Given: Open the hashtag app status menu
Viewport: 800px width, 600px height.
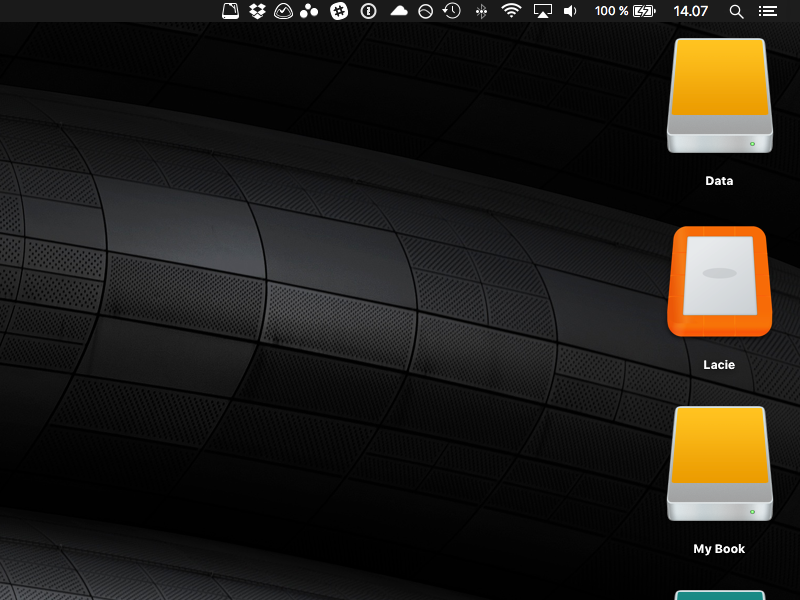Looking at the screenshot, I should pos(338,11).
